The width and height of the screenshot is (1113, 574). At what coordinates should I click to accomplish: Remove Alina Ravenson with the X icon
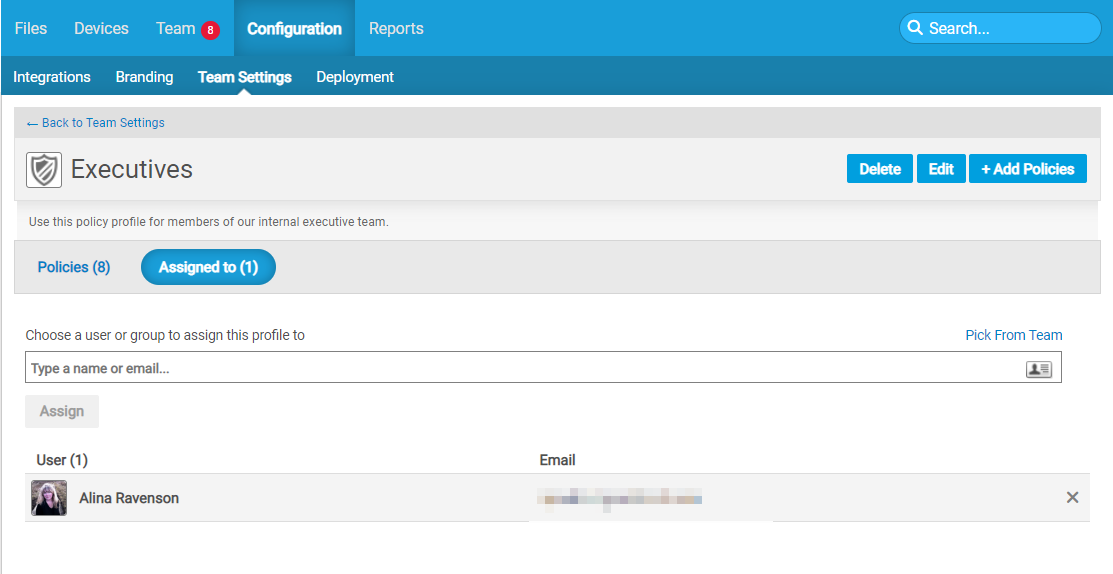click(x=1072, y=497)
